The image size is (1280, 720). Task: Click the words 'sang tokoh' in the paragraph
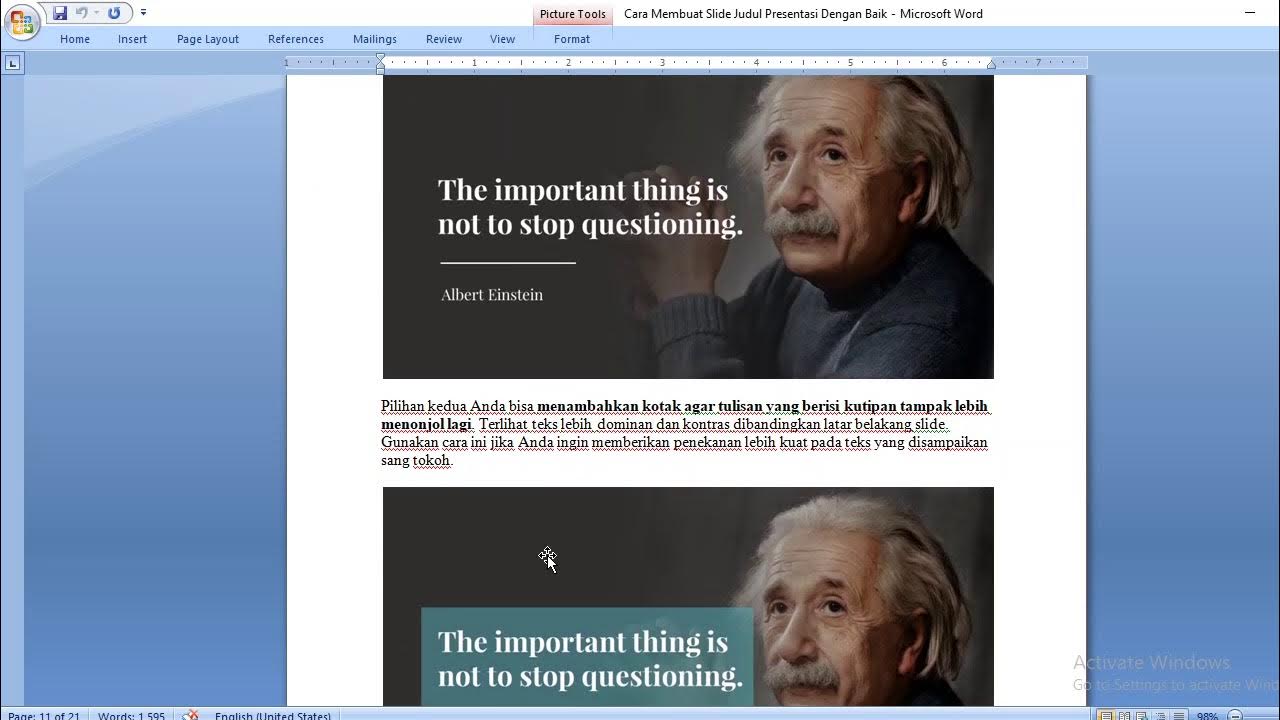click(x=417, y=460)
